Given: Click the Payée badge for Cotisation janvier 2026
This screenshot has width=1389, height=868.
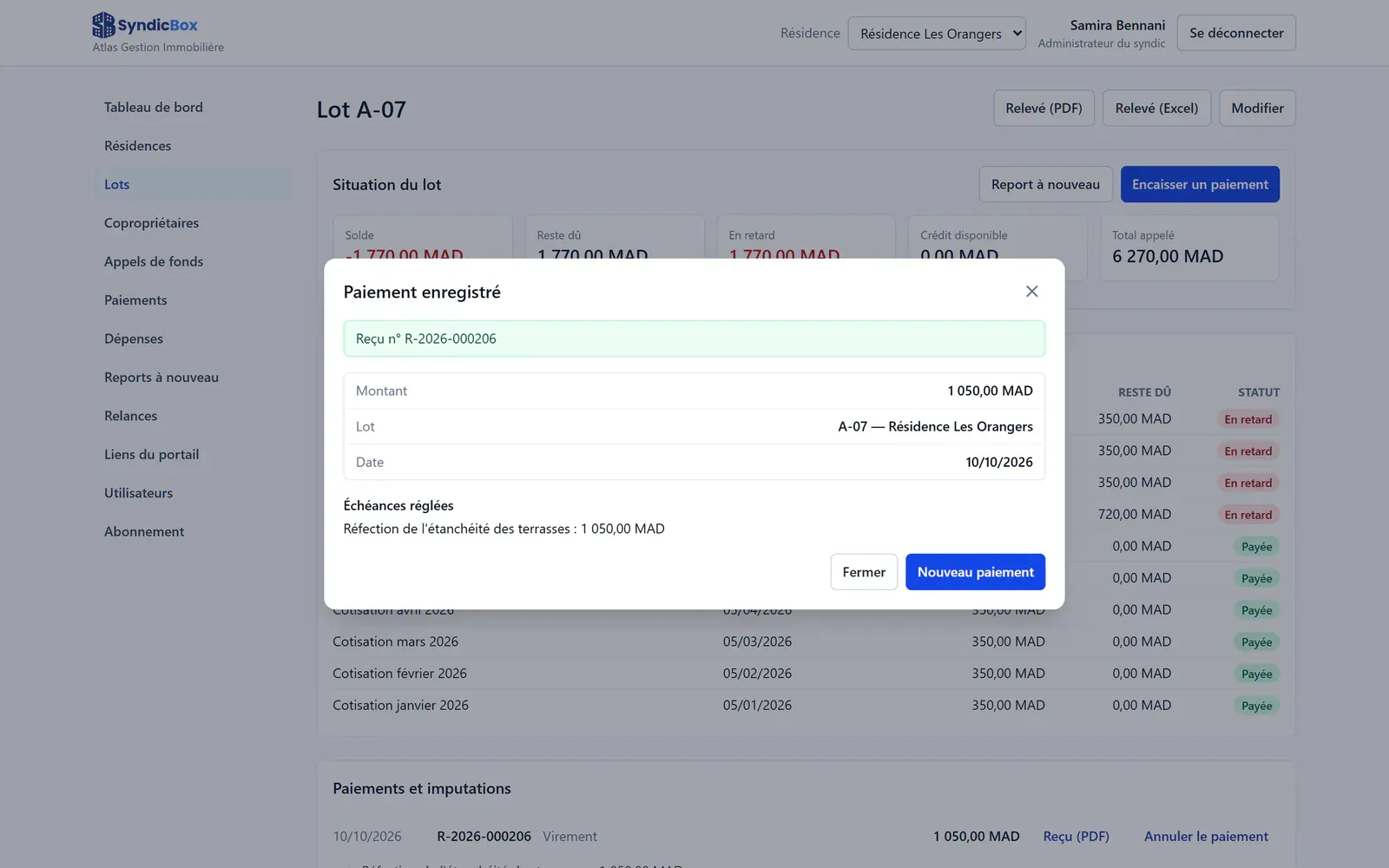Looking at the screenshot, I should click(x=1256, y=706).
